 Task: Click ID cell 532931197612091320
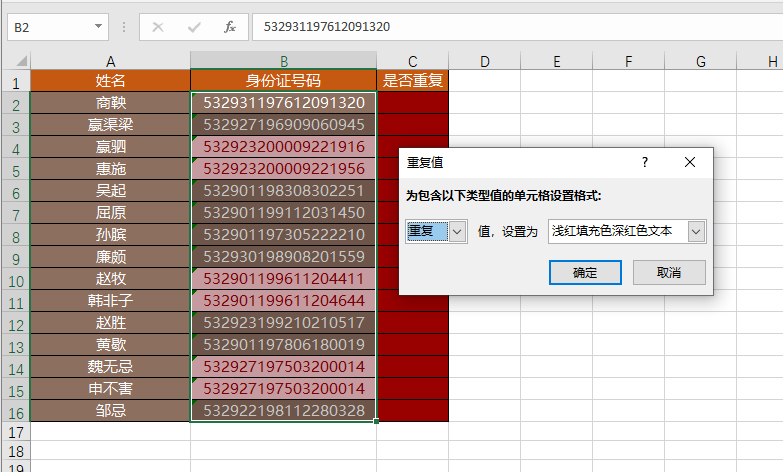pos(284,102)
